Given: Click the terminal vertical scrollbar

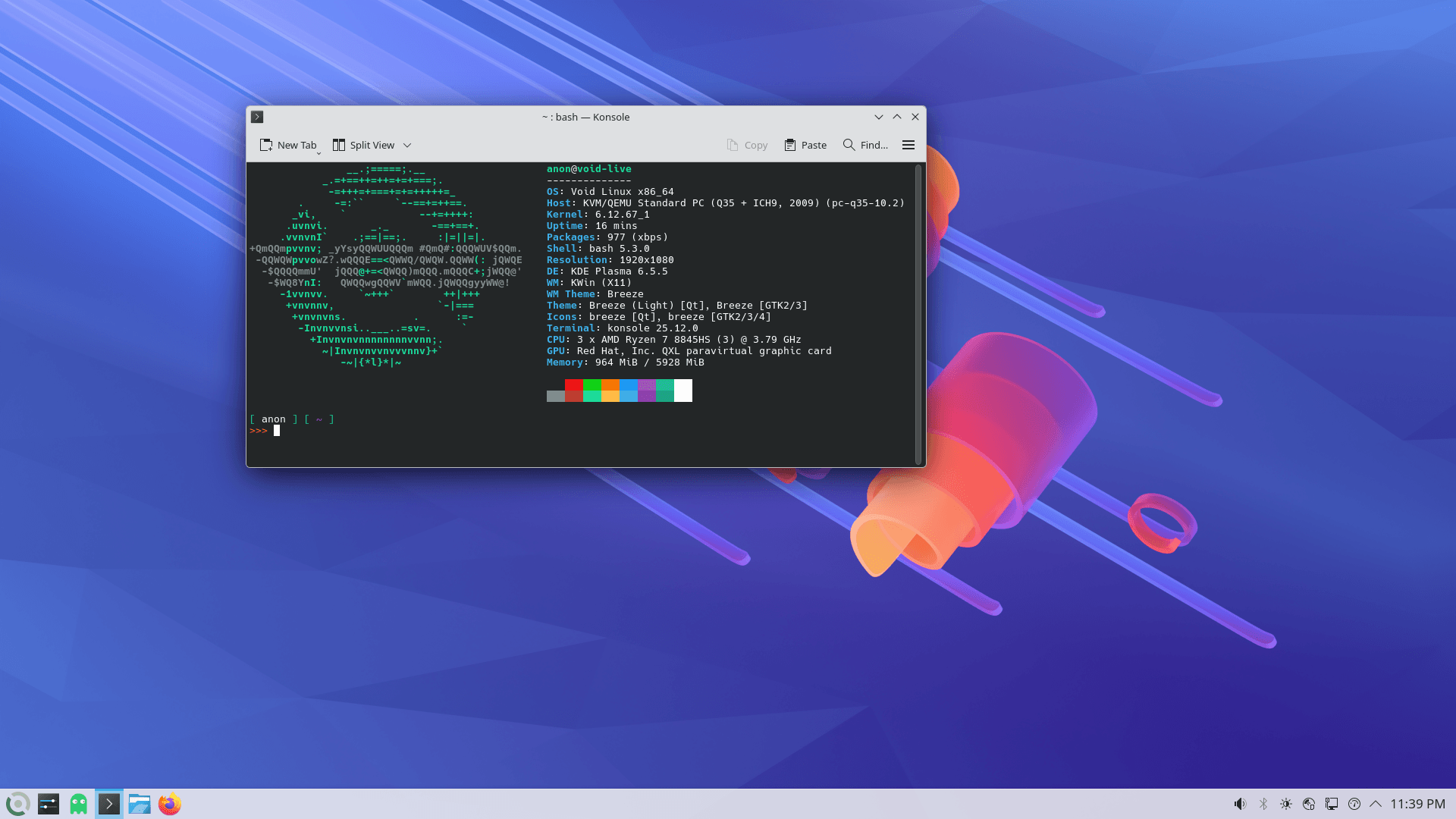Looking at the screenshot, I should [x=918, y=314].
